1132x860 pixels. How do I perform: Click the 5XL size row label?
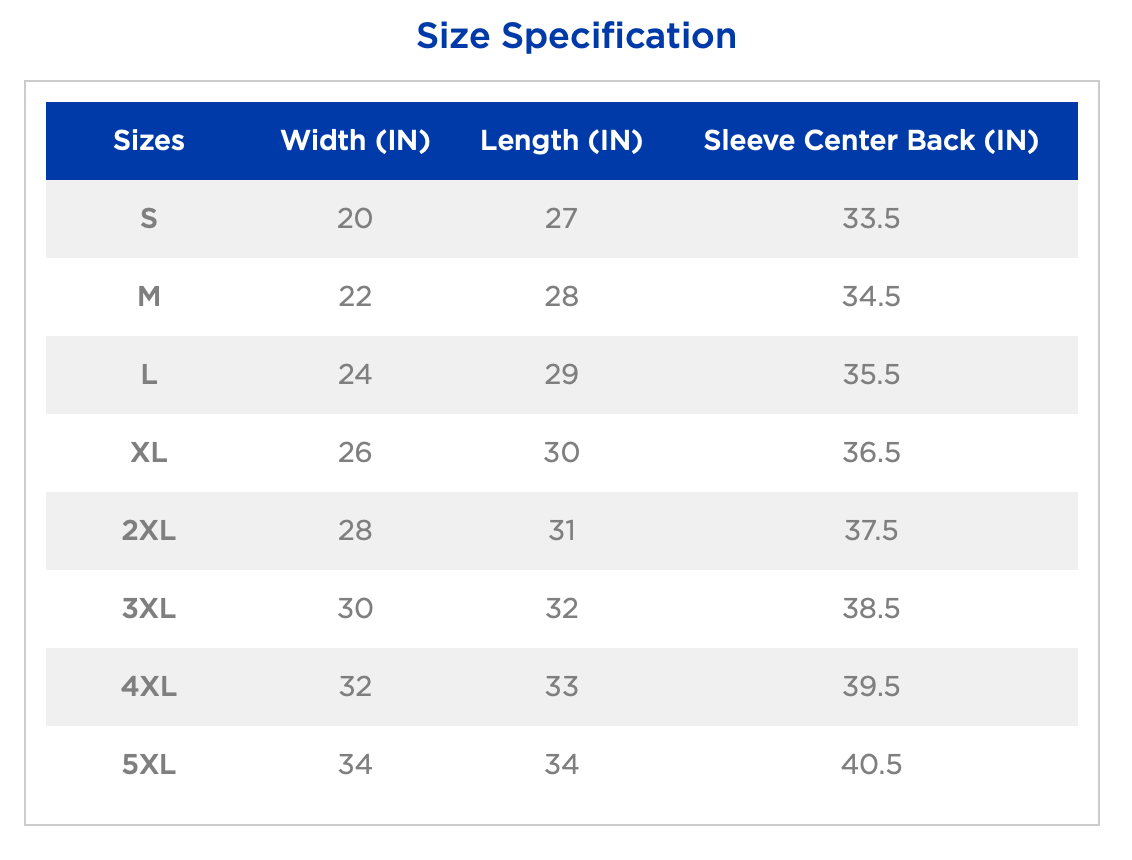tap(149, 764)
